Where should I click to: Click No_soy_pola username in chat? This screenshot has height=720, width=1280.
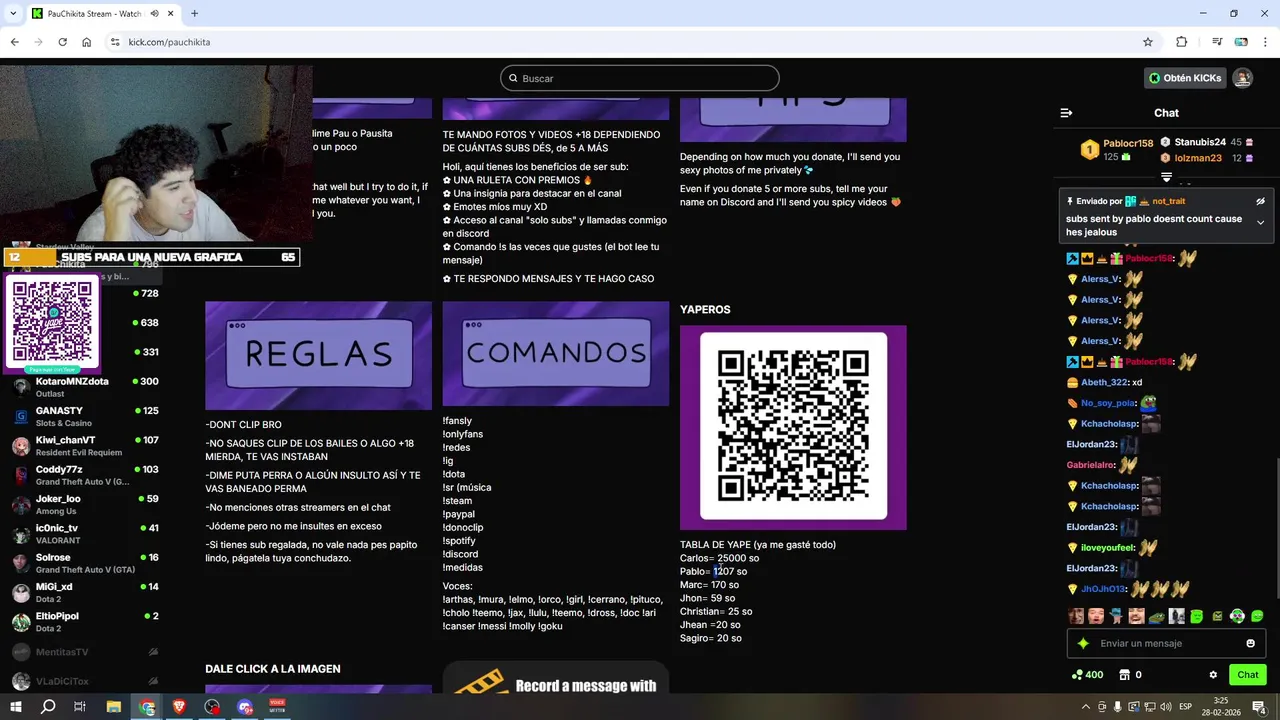pos(1108,403)
